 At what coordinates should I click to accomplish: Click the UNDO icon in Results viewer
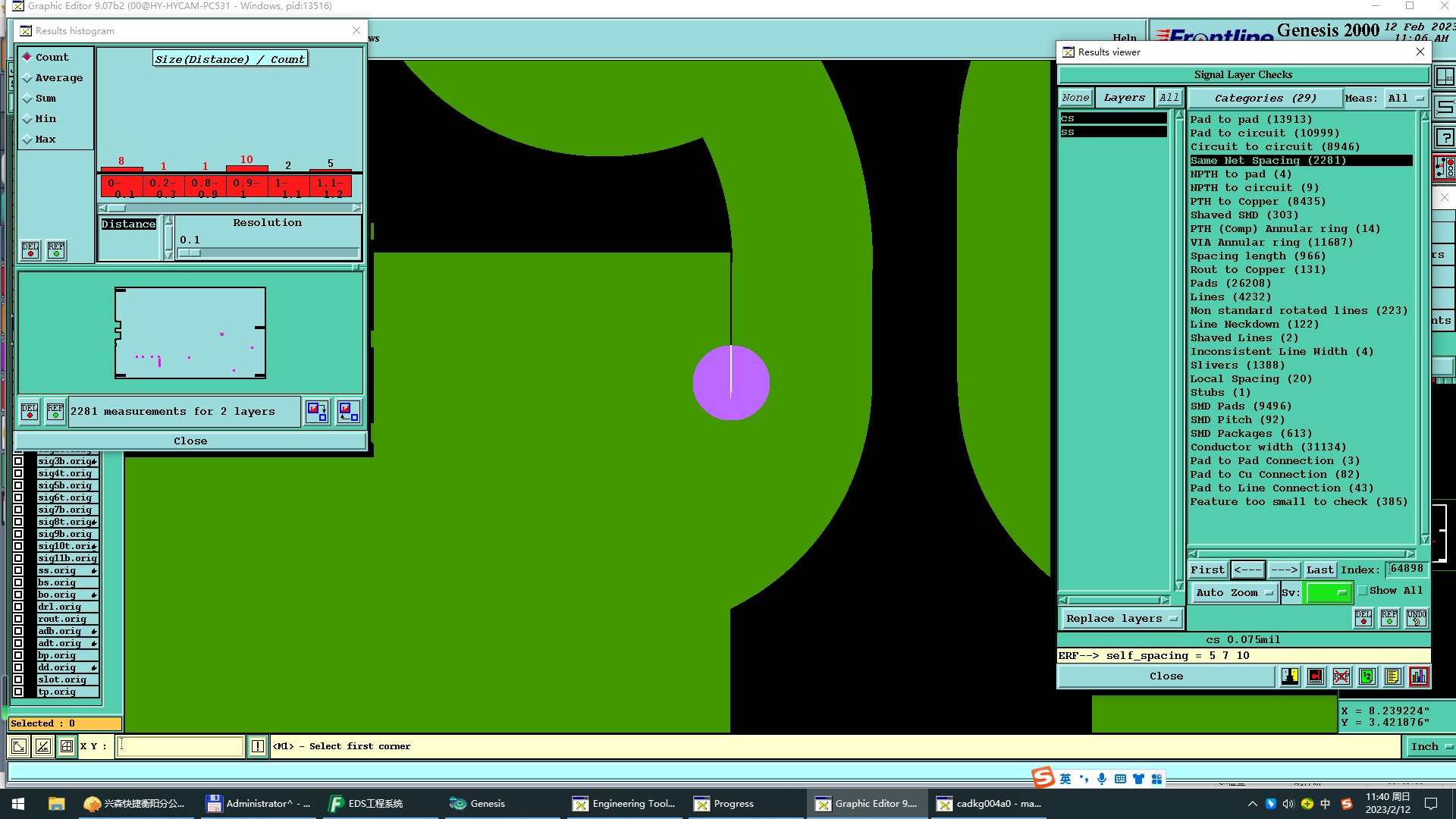1416,618
